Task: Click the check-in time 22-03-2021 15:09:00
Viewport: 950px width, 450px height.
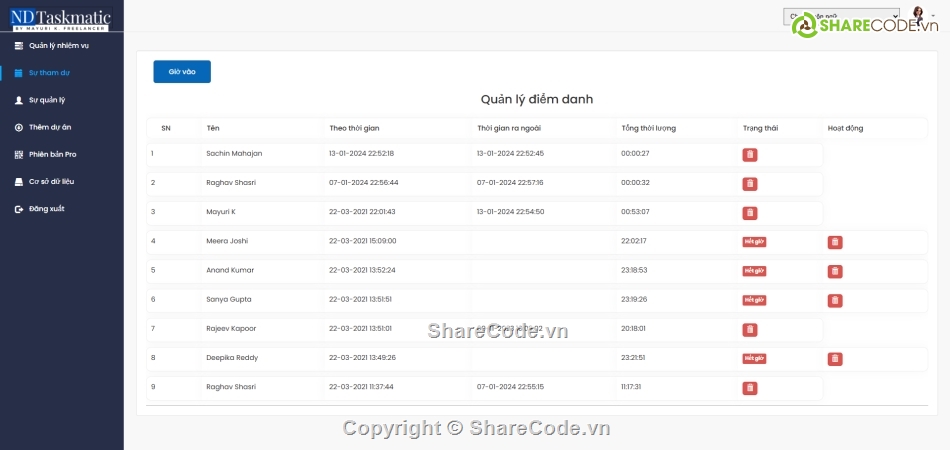Action: (362, 241)
